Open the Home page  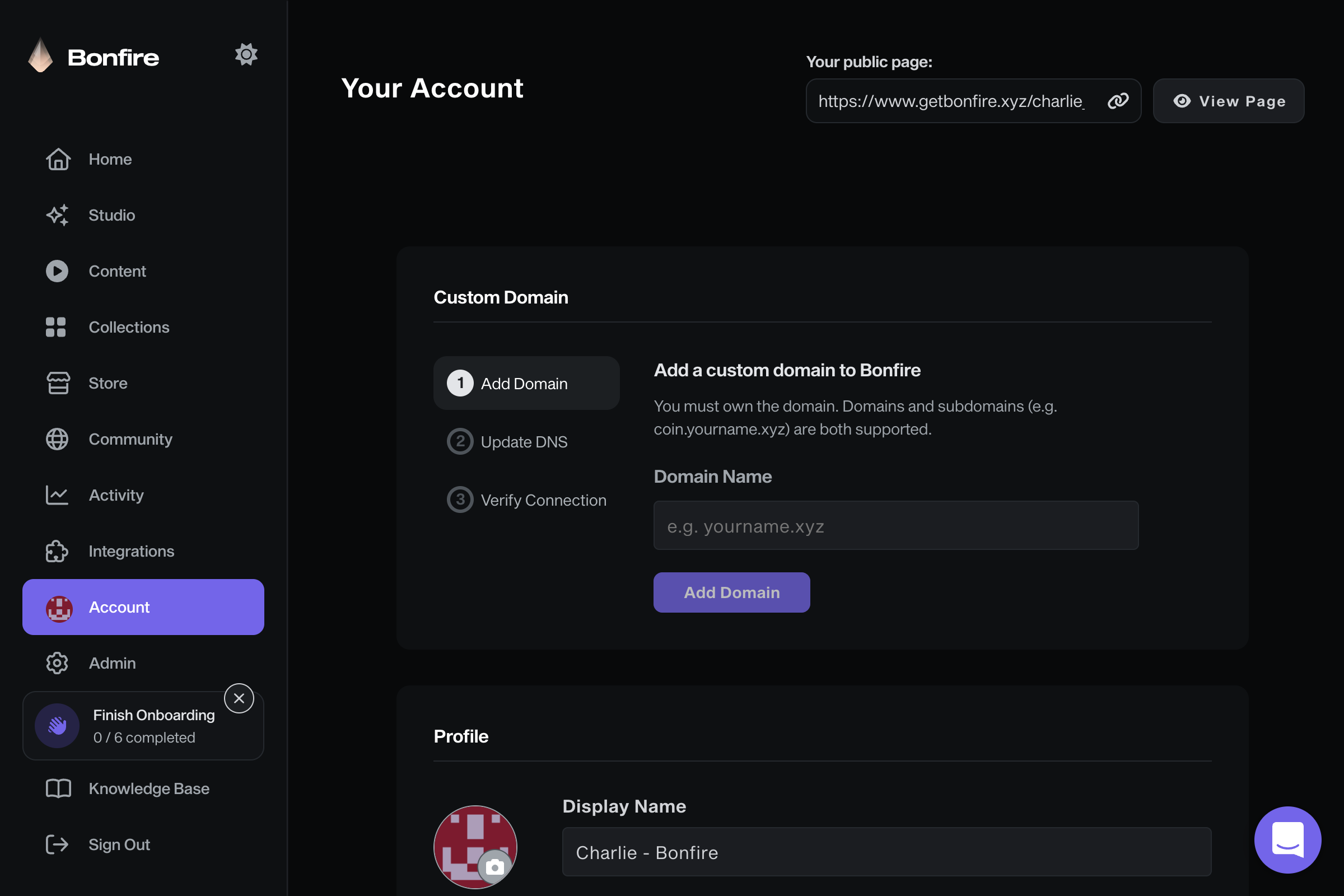[x=143, y=159]
